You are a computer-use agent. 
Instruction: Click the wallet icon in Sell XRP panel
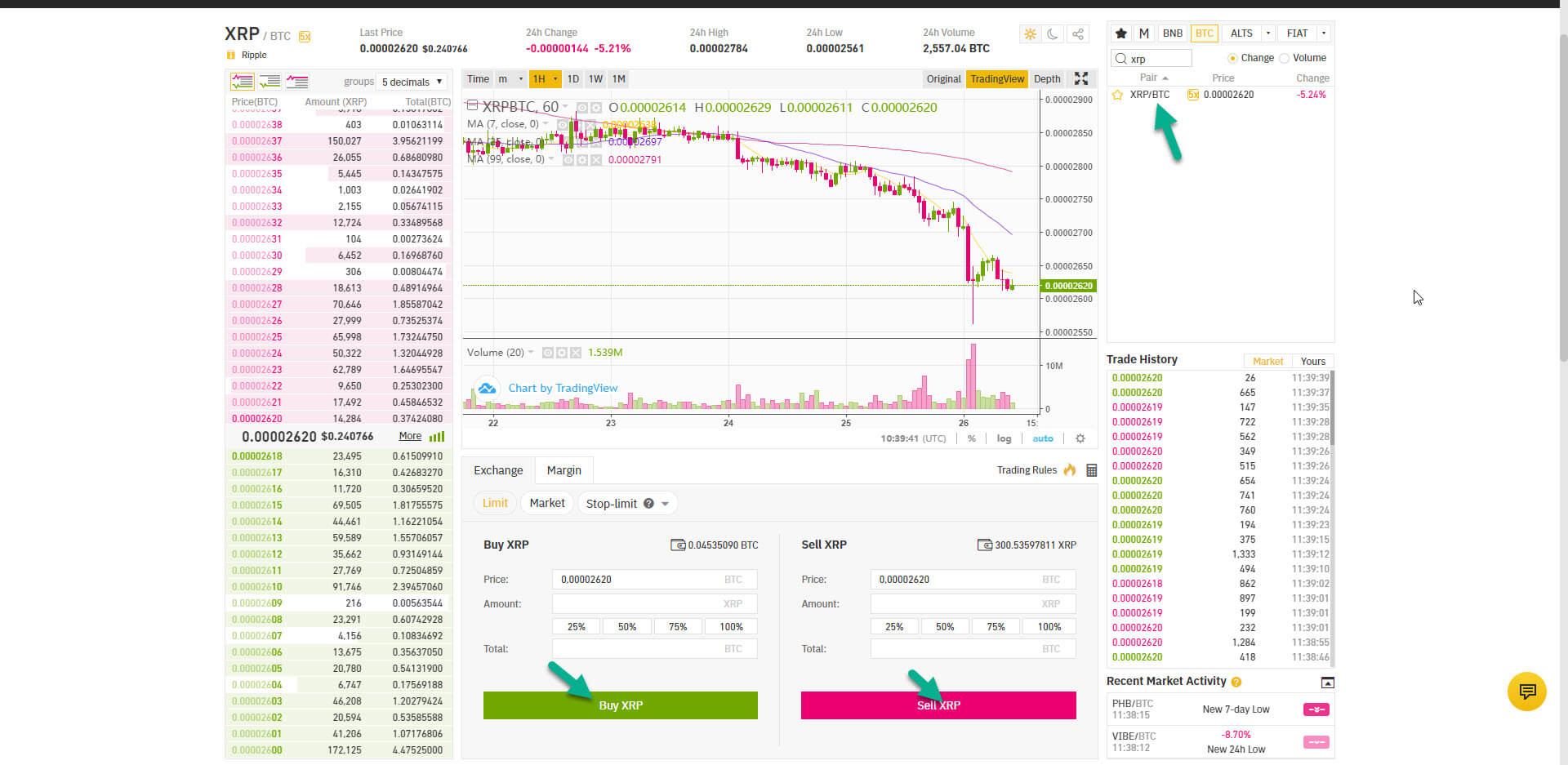click(x=985, y=545)
